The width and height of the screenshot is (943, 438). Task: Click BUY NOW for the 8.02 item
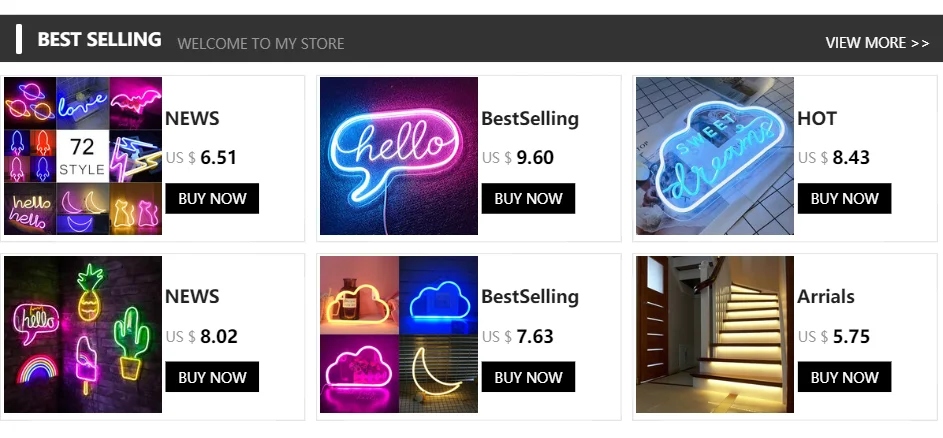click(212, 377)
